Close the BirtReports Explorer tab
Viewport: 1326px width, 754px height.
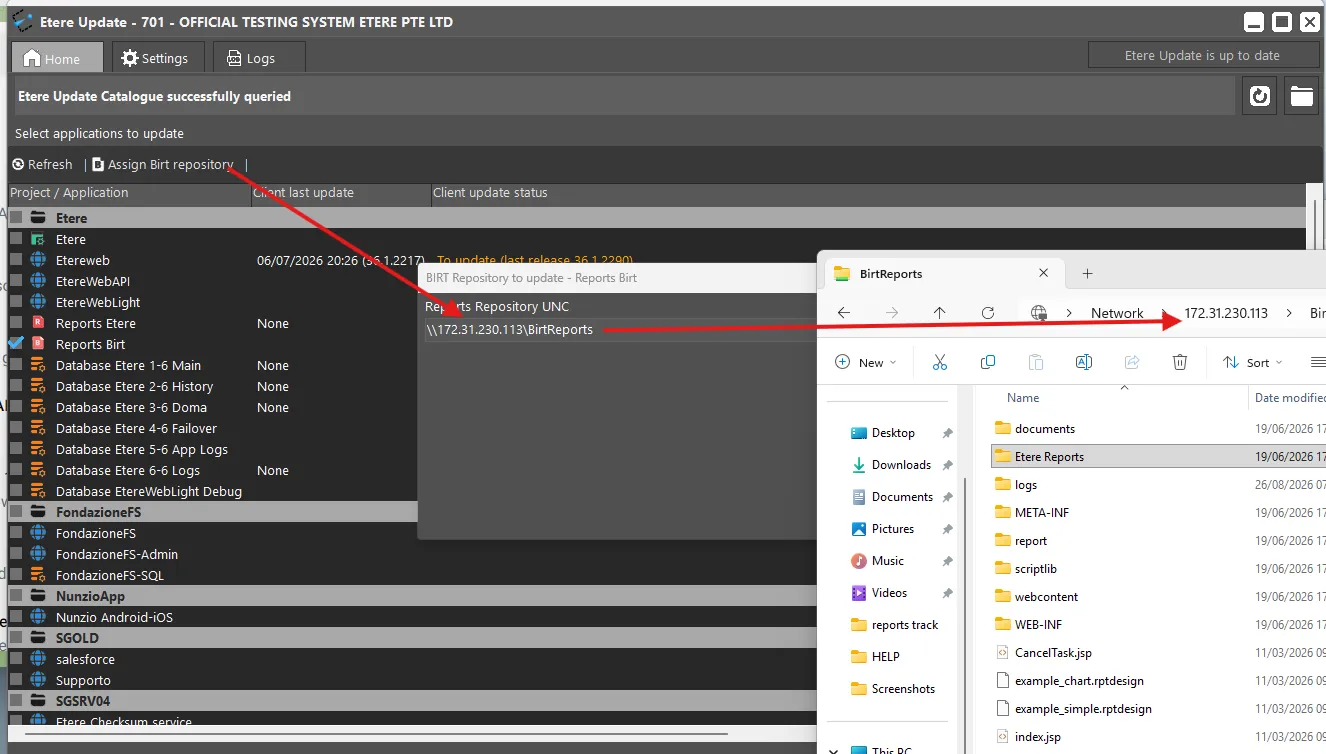tap(1044, 273)
